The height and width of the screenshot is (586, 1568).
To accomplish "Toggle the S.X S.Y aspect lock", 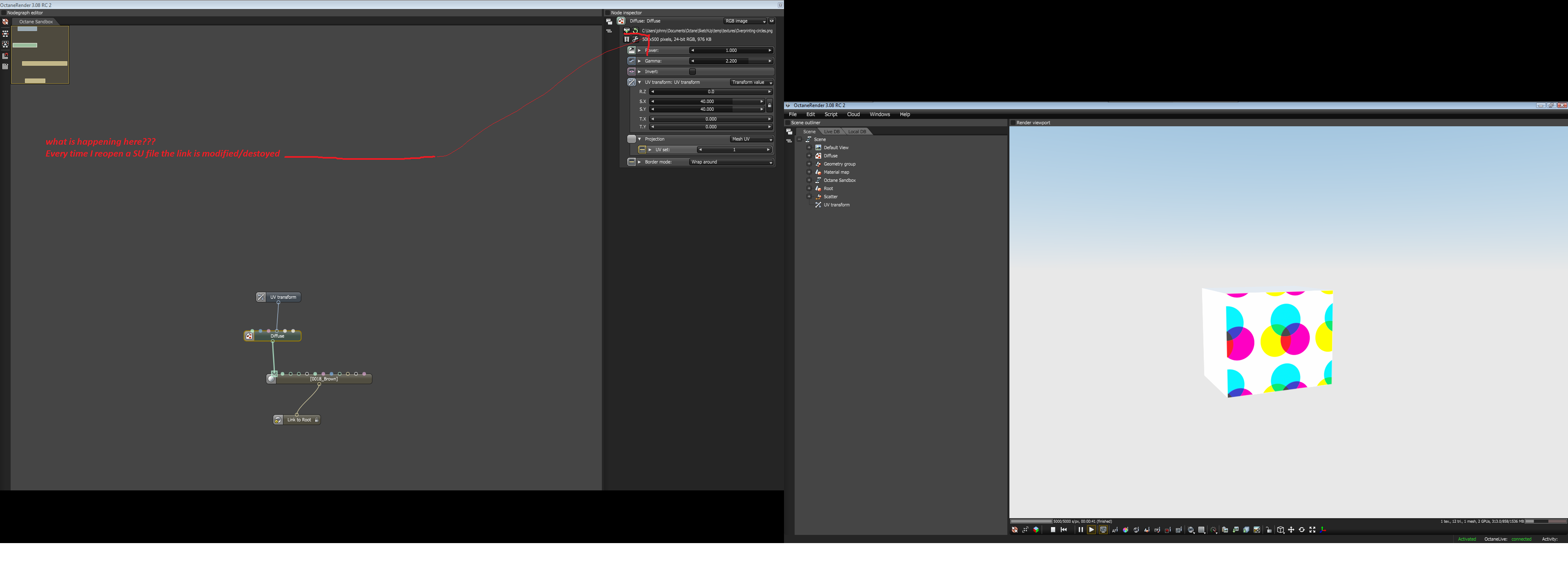I will tap(769, 105).
